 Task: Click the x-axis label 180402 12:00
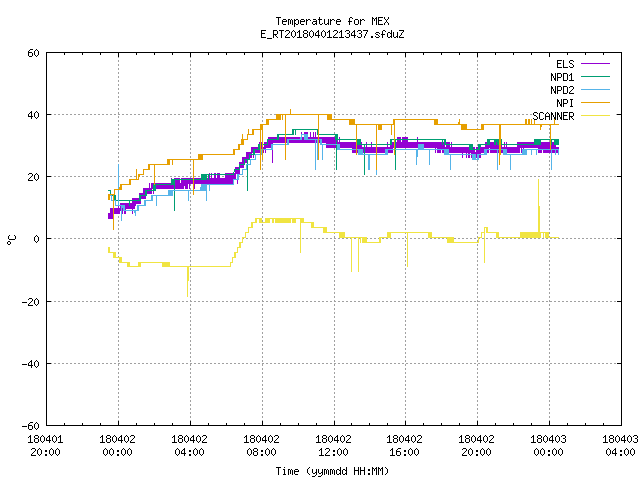[x=333, y=446]
